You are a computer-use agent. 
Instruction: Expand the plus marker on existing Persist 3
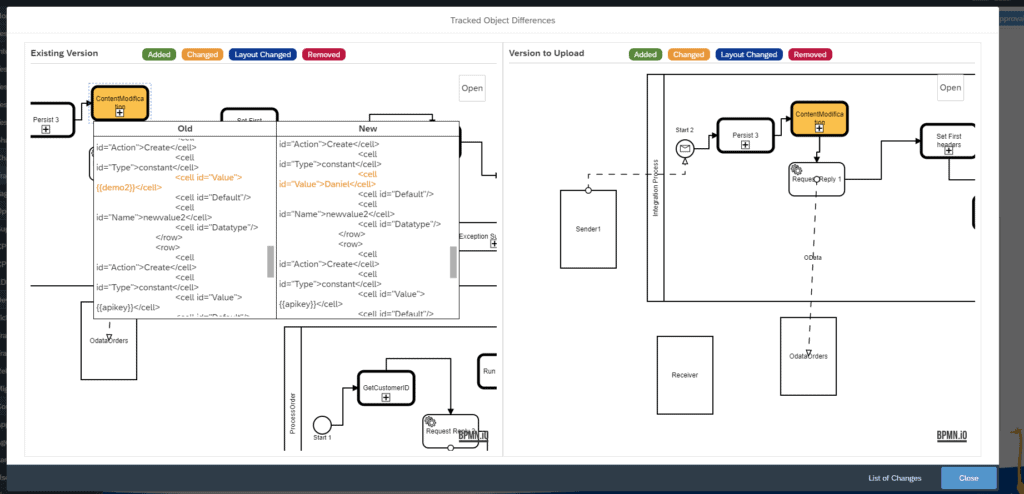(46, 129)
